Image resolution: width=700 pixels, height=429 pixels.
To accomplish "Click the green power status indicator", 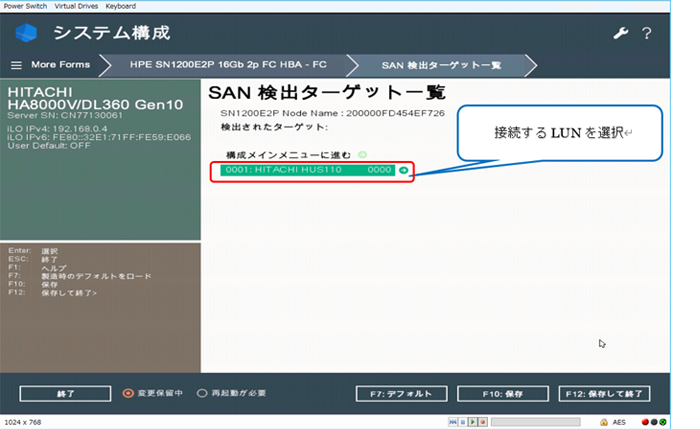I will click(663, 422).
